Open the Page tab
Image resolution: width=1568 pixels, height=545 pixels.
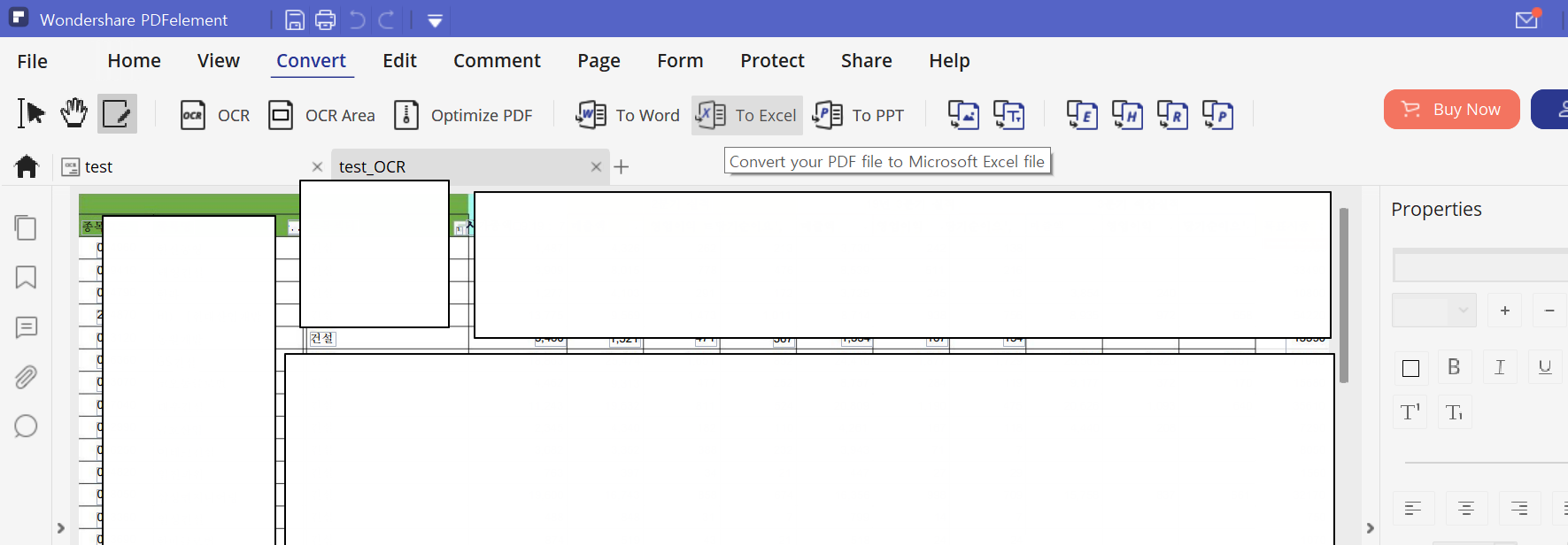(x=599, y=61)
